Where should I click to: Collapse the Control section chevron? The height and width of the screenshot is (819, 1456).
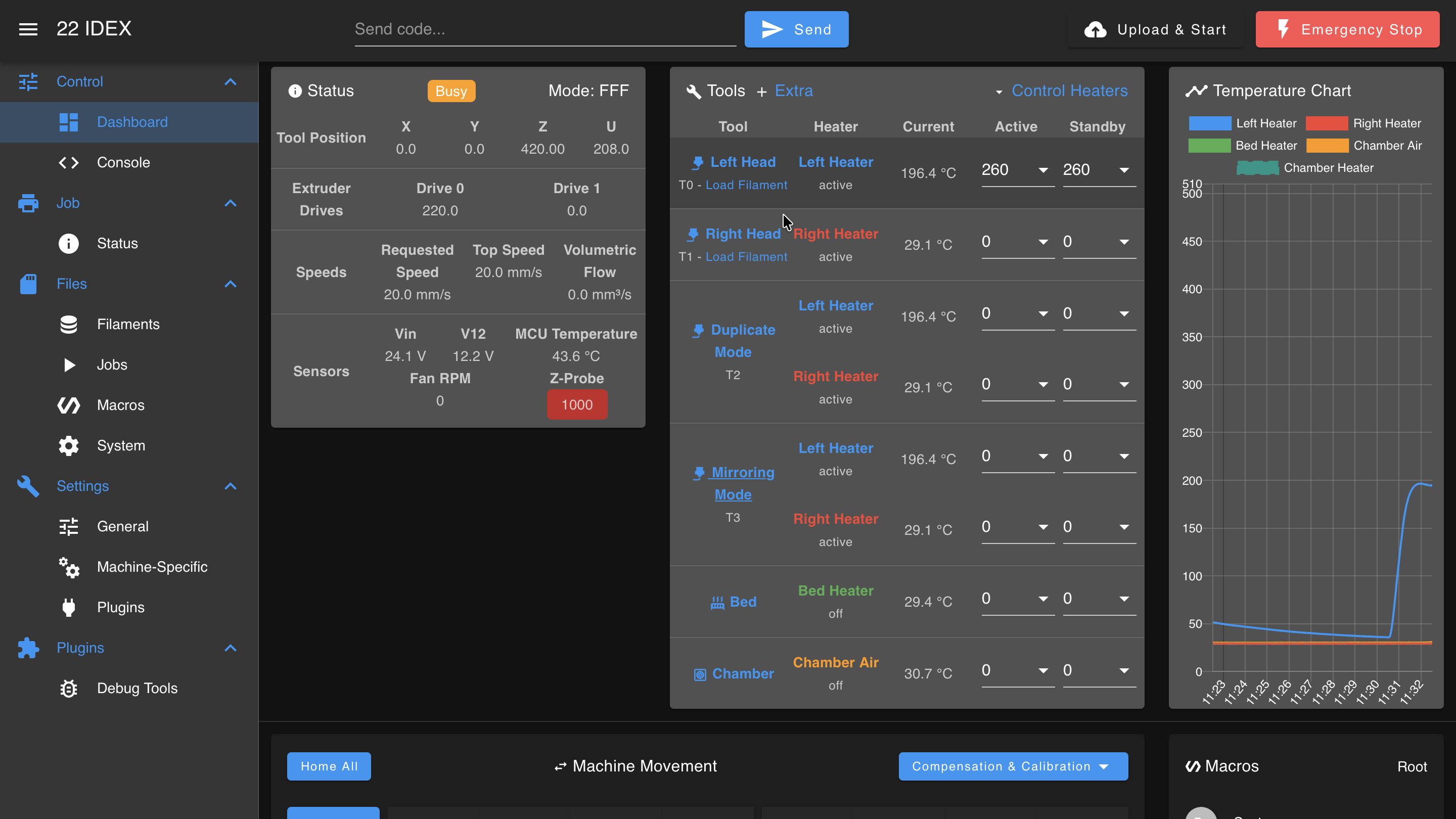pyautogui.click(x=230, y=81)
